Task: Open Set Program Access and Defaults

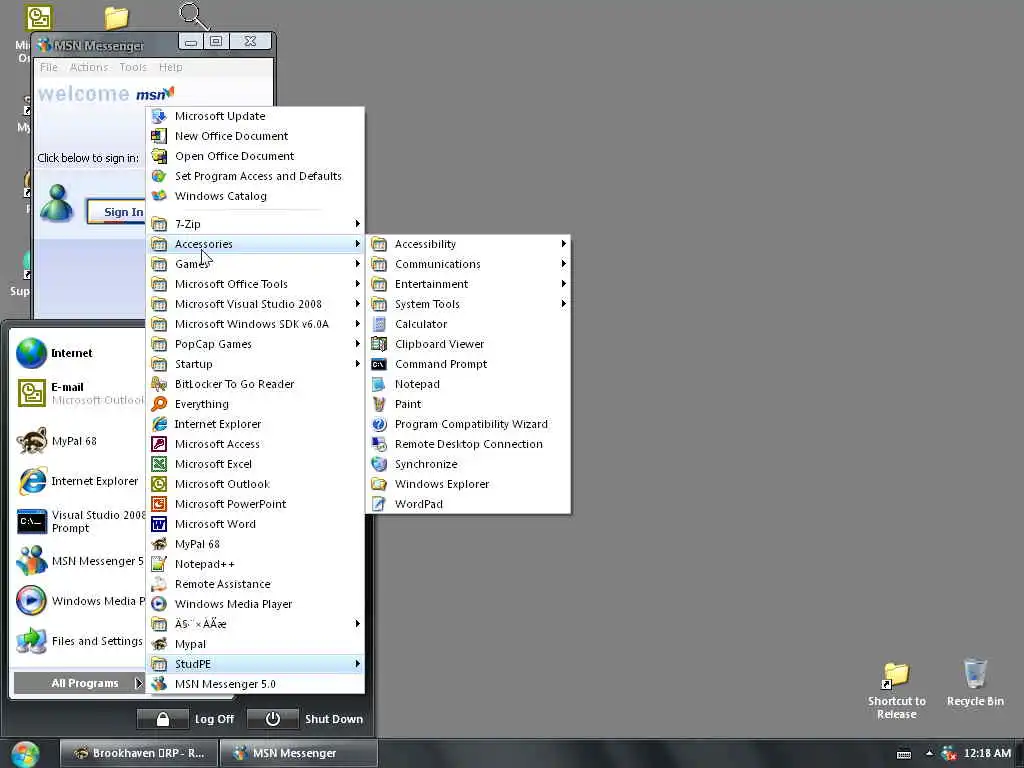Action: [255, 176]
